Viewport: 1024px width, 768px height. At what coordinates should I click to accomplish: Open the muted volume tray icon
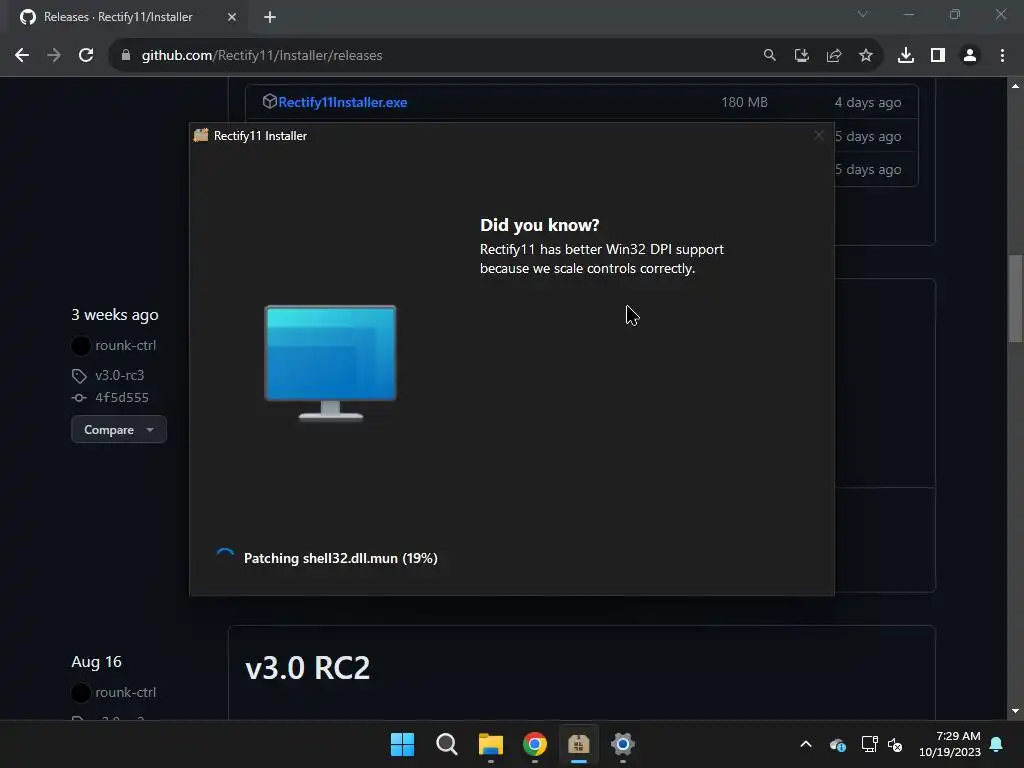895,744
